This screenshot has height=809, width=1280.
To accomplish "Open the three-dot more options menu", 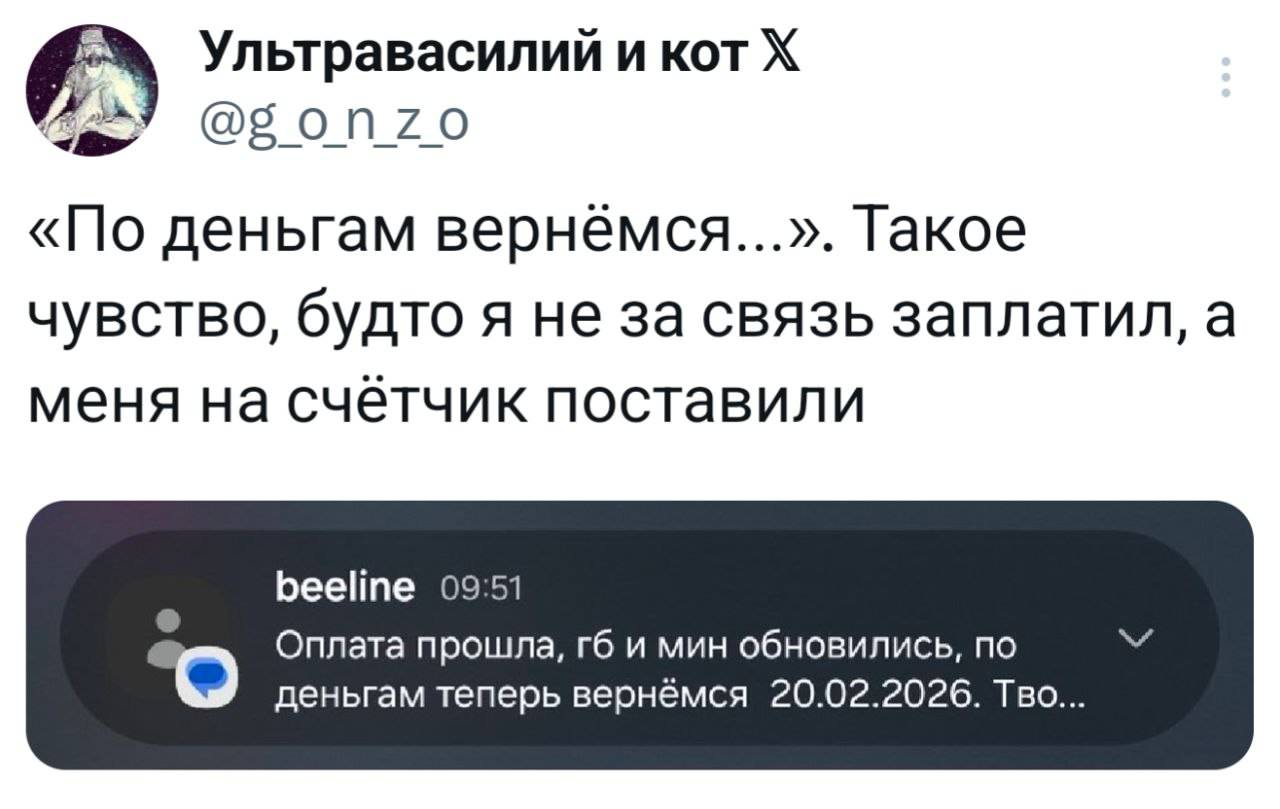I will coord(1227,79).
